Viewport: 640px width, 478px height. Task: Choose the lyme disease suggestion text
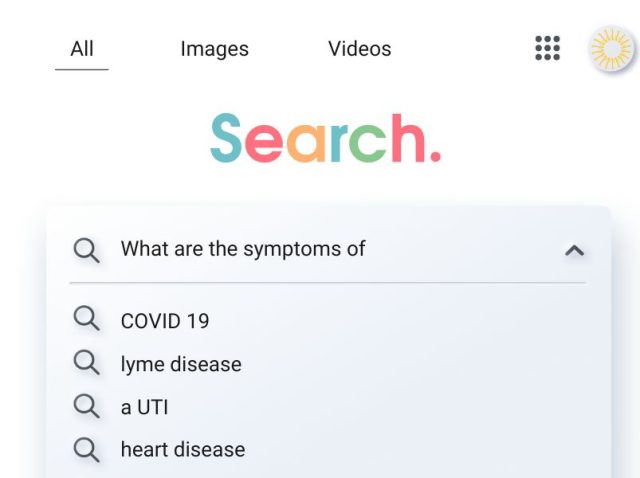tap(181, 364)
